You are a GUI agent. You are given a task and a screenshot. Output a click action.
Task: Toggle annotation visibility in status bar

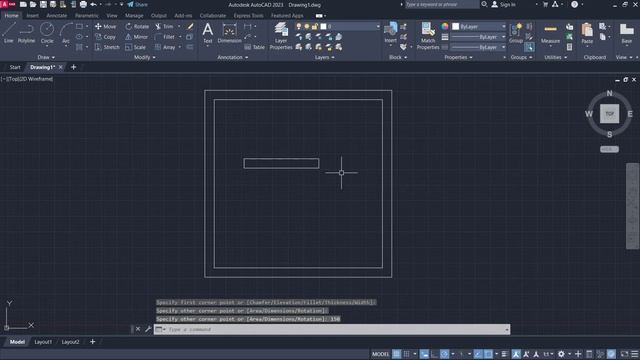(516, 354)
